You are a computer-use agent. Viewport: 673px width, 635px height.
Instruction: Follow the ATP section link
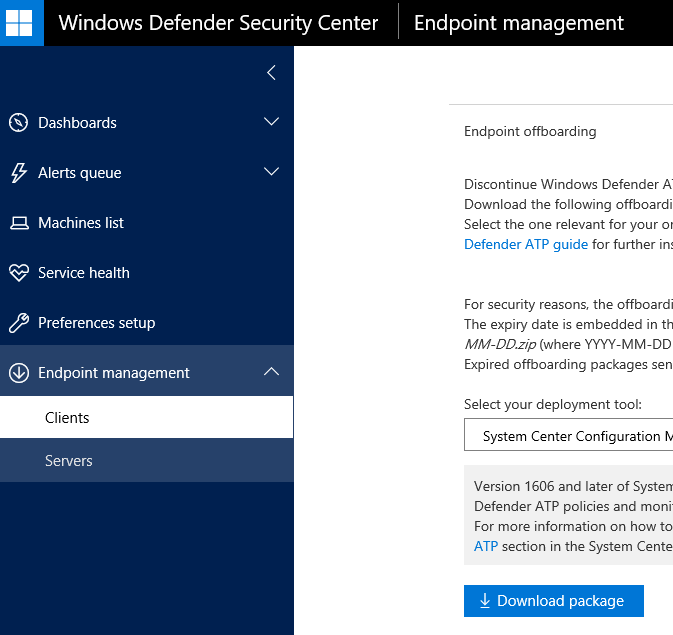coord(485,546)
